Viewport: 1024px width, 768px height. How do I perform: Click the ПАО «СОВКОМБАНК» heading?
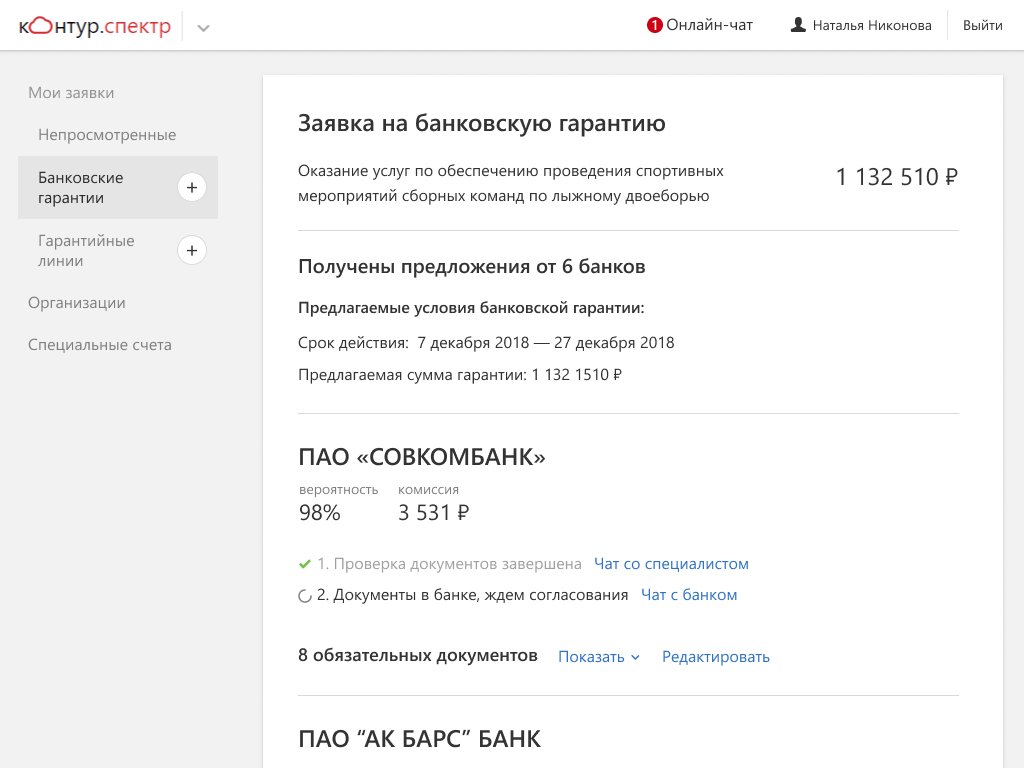[422, 458]
